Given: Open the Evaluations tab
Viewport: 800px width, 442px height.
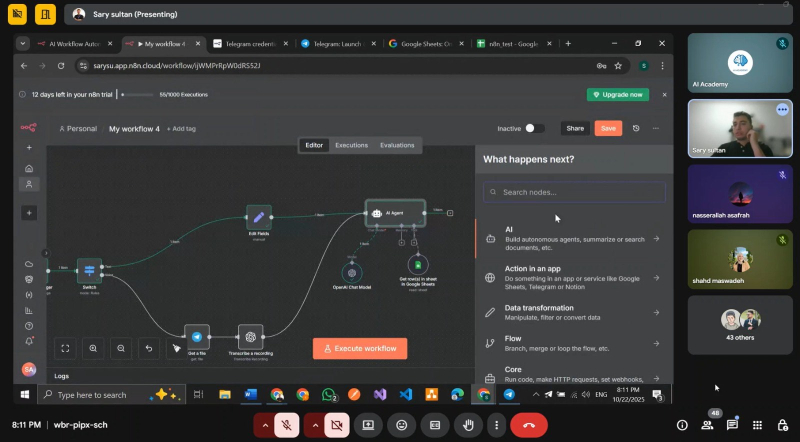Looking at the screenshot, I should [397, 145].
